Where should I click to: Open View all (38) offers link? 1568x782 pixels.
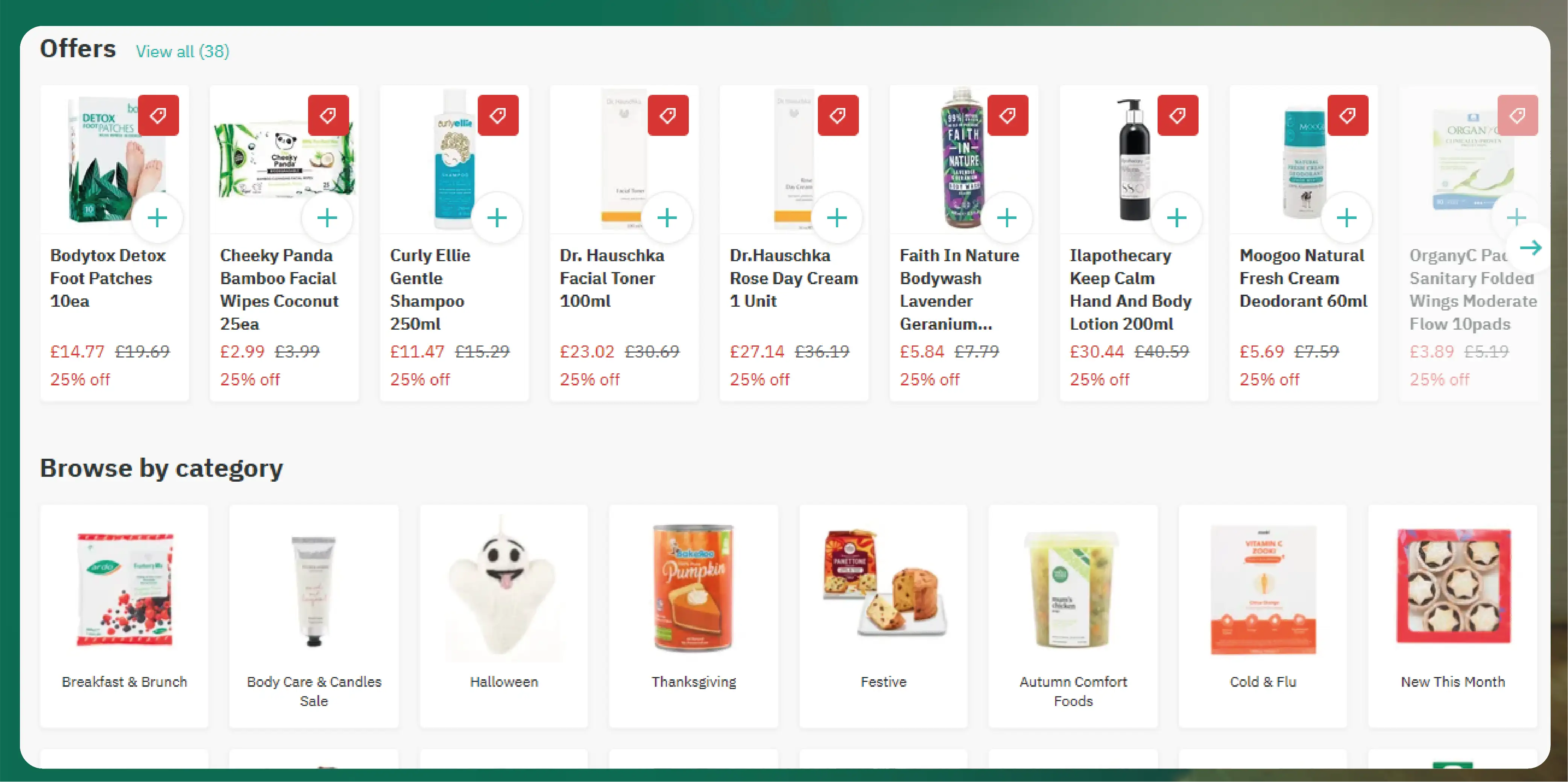click(x=182, y=51)
